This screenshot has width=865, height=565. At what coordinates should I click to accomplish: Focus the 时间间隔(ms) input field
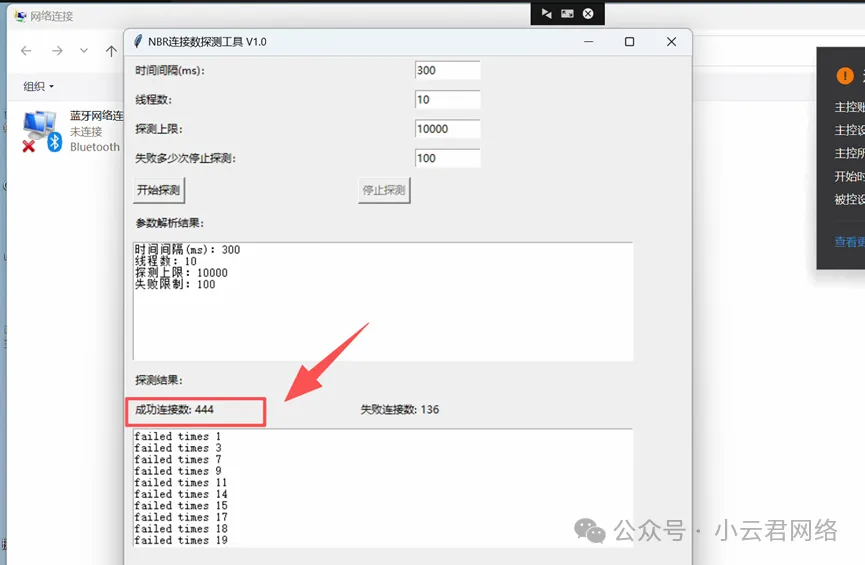tap(447, 70)
